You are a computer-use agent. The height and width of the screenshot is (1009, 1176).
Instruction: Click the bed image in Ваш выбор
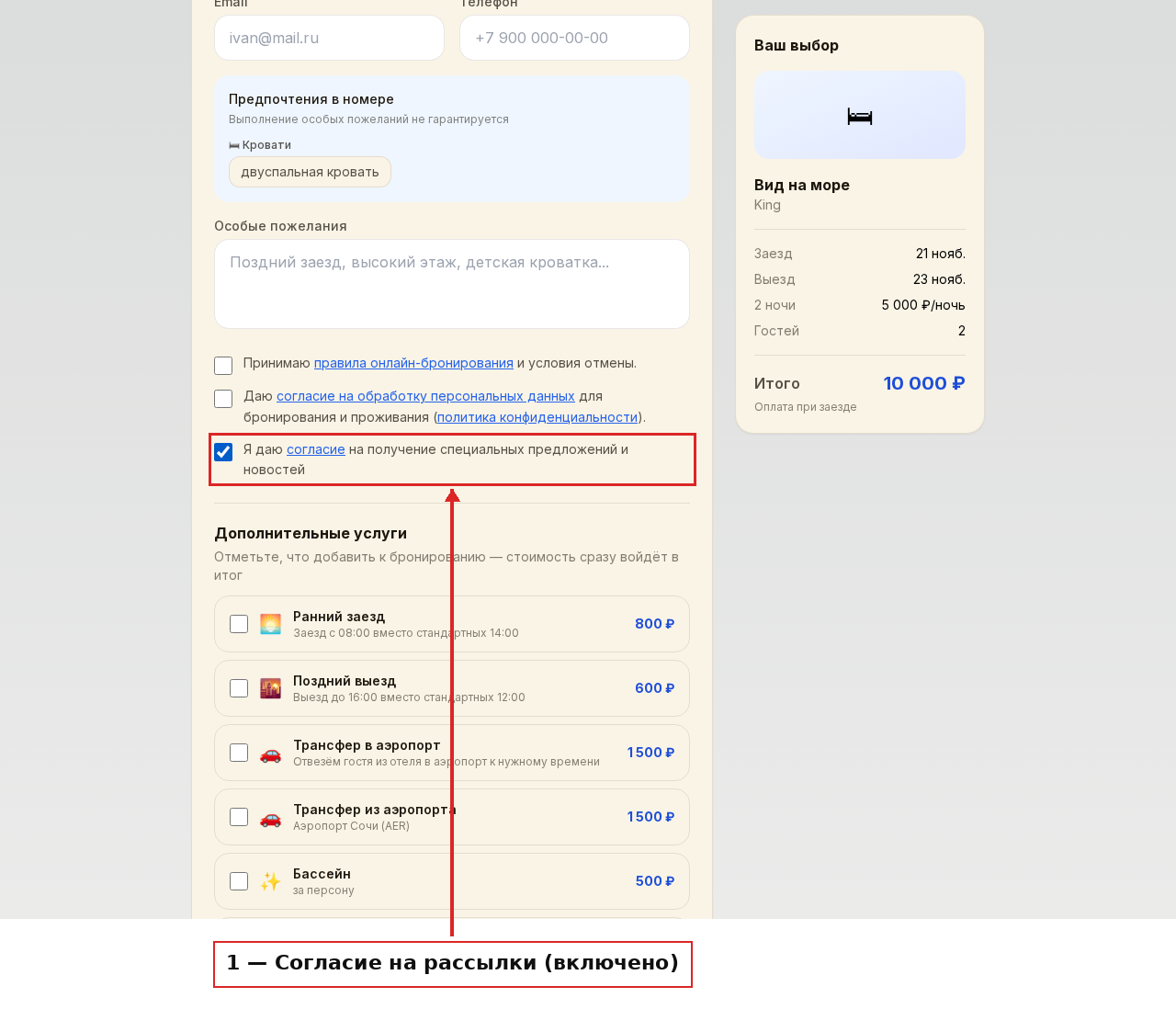coord(860,115)
